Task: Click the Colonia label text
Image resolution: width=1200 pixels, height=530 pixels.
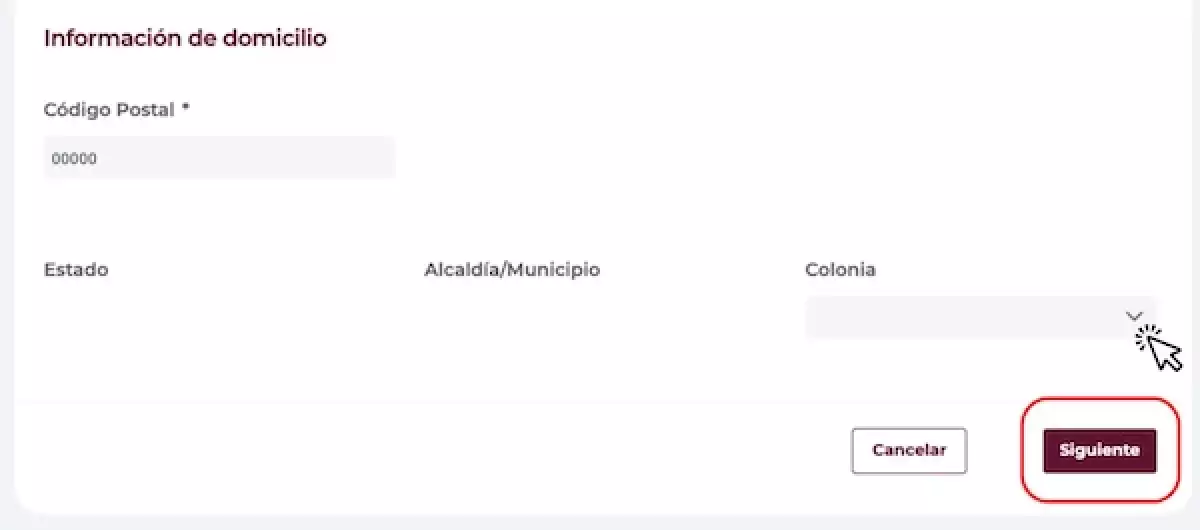Action: [840, 270]
